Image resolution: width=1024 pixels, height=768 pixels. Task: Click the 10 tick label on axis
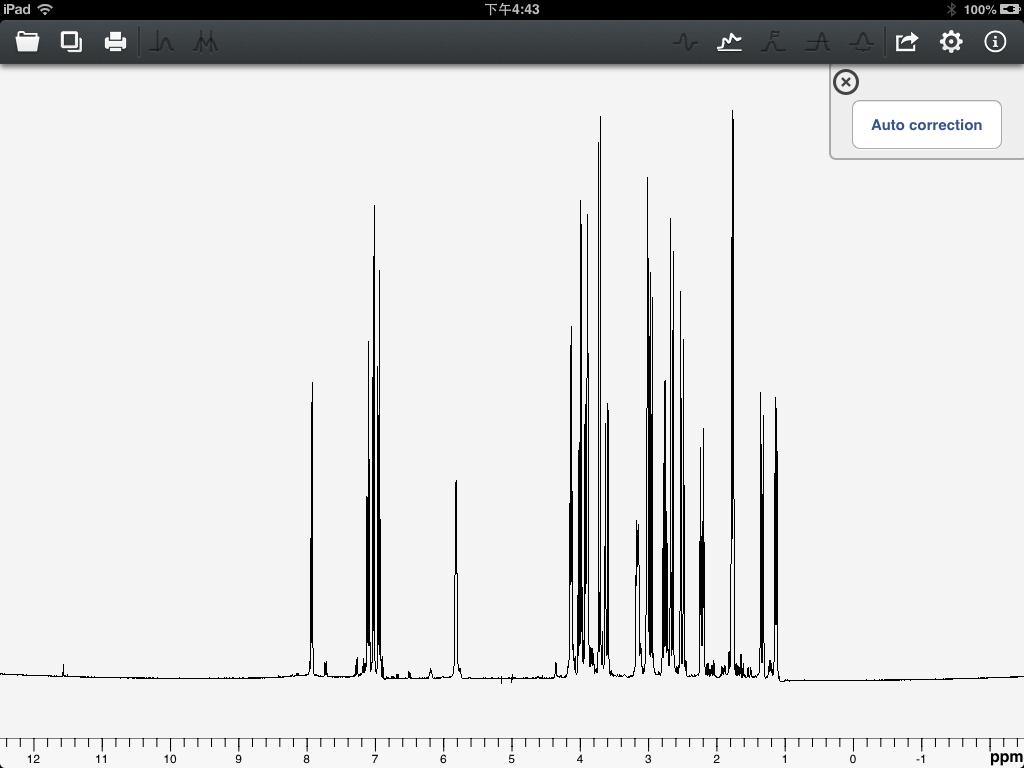pyautogui.click(x=170, y=759)
